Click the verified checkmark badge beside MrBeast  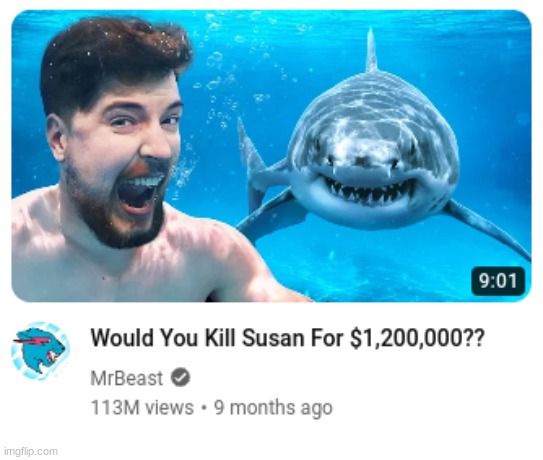coord(180,377)
